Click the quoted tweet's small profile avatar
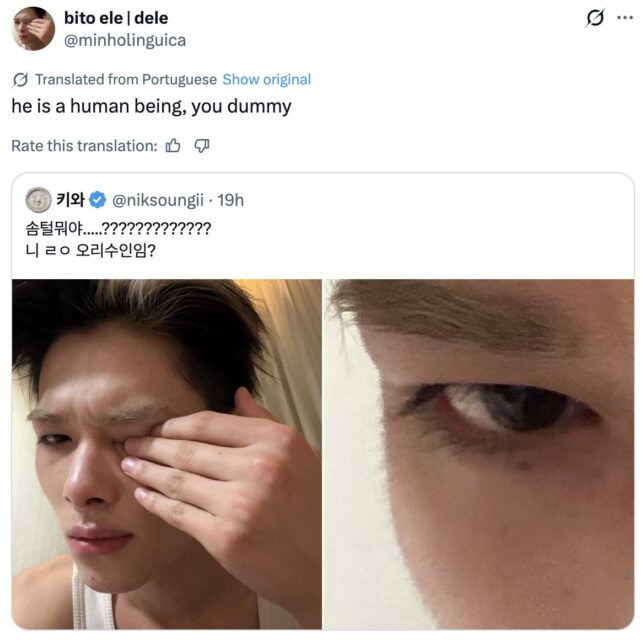The image size is (644, 640). pyautogui.click(x=39, y=199)
